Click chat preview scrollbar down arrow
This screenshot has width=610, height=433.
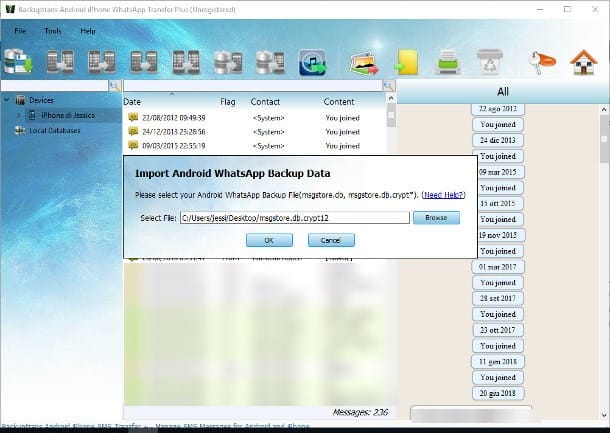point(604,415)
